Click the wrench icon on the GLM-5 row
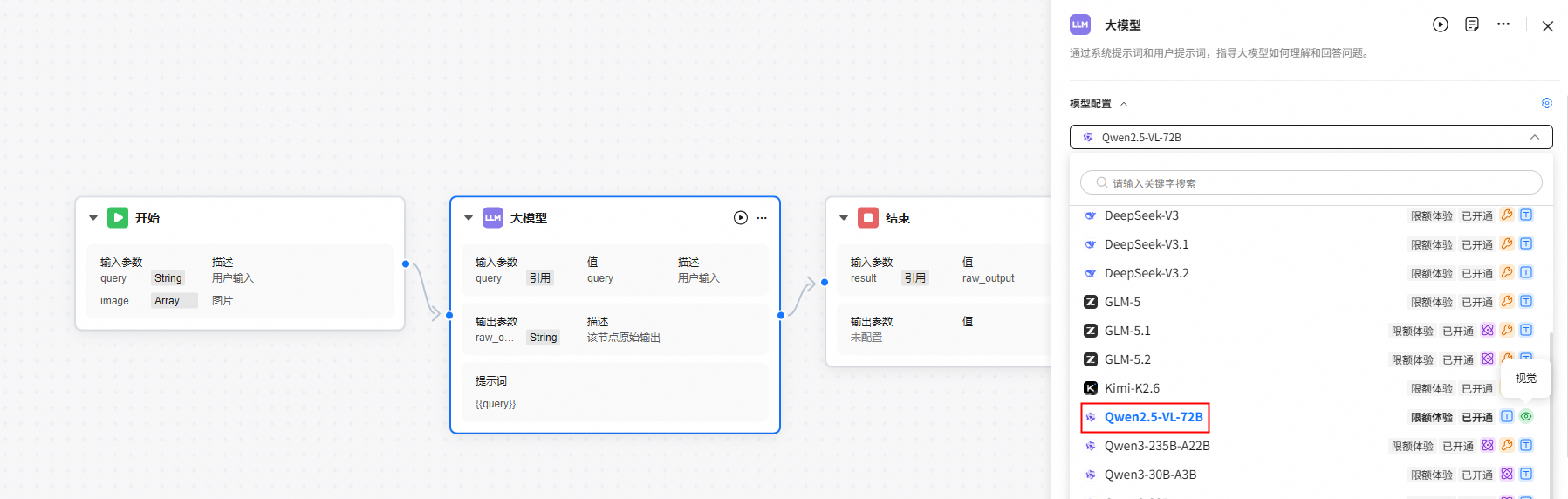This screenshot has width=1568, height=499. [x=1507, y=301]
